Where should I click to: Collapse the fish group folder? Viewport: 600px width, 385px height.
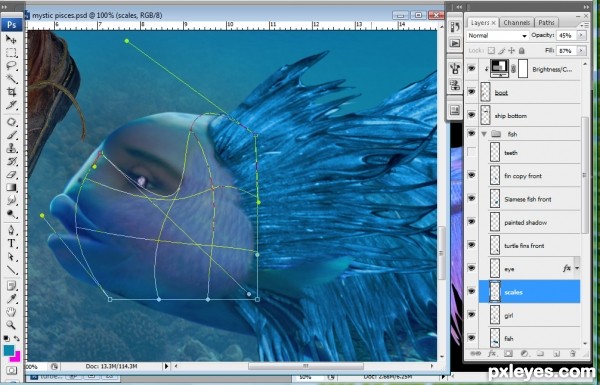tap(484, 134)
